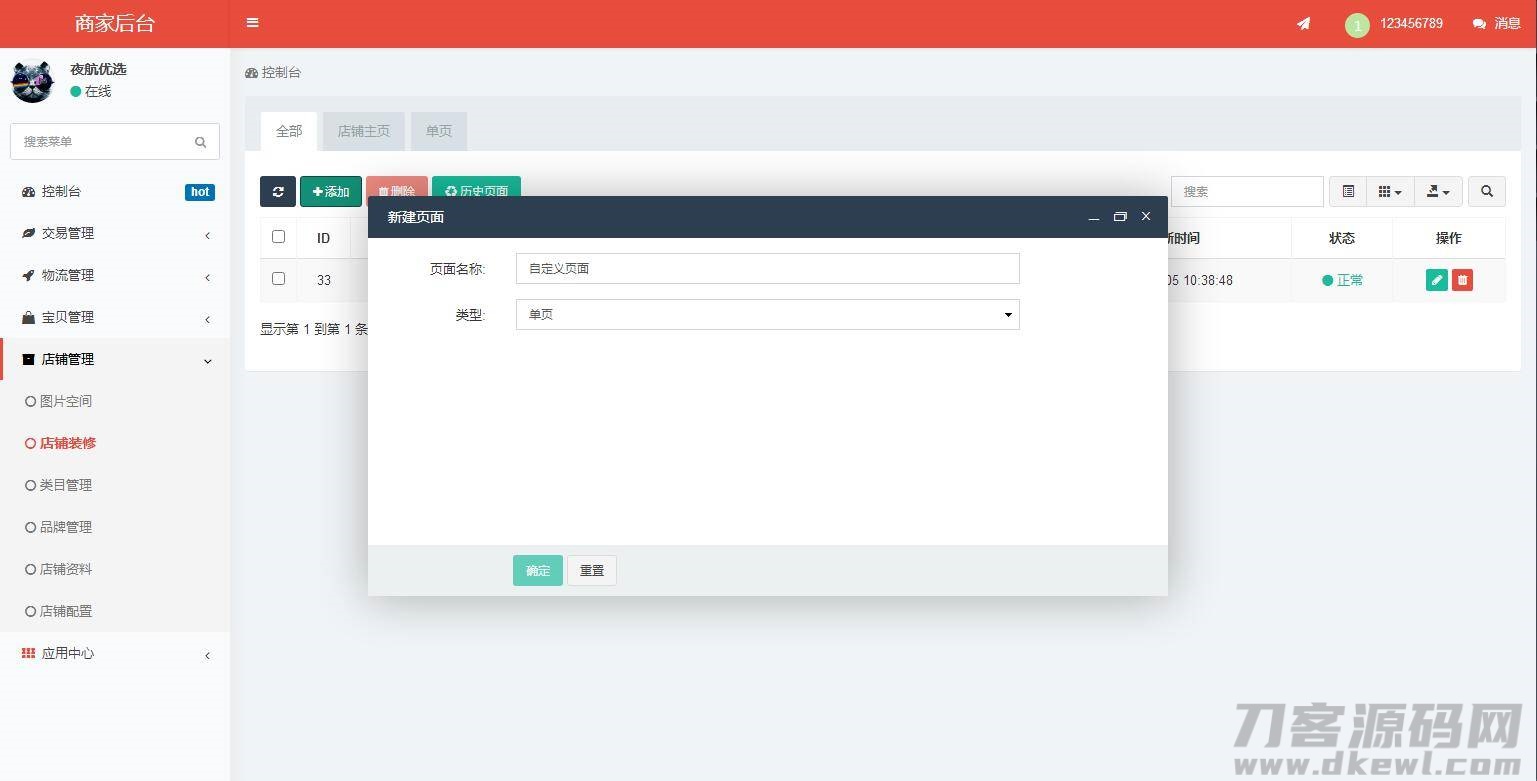Switch to the 店铺主页 tab

[x=363, y=131]
